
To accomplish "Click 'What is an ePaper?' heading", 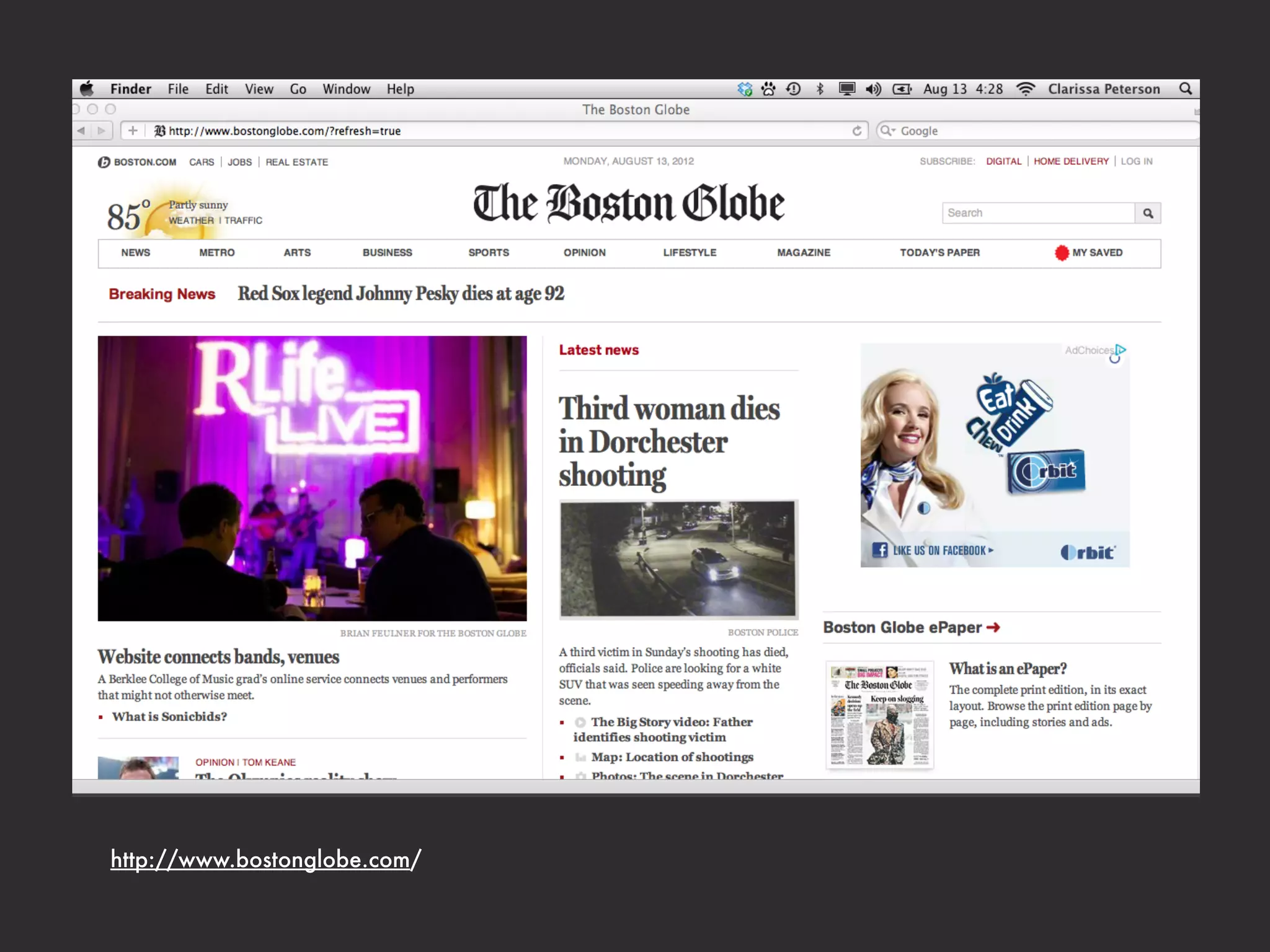I will point(1008,669).
